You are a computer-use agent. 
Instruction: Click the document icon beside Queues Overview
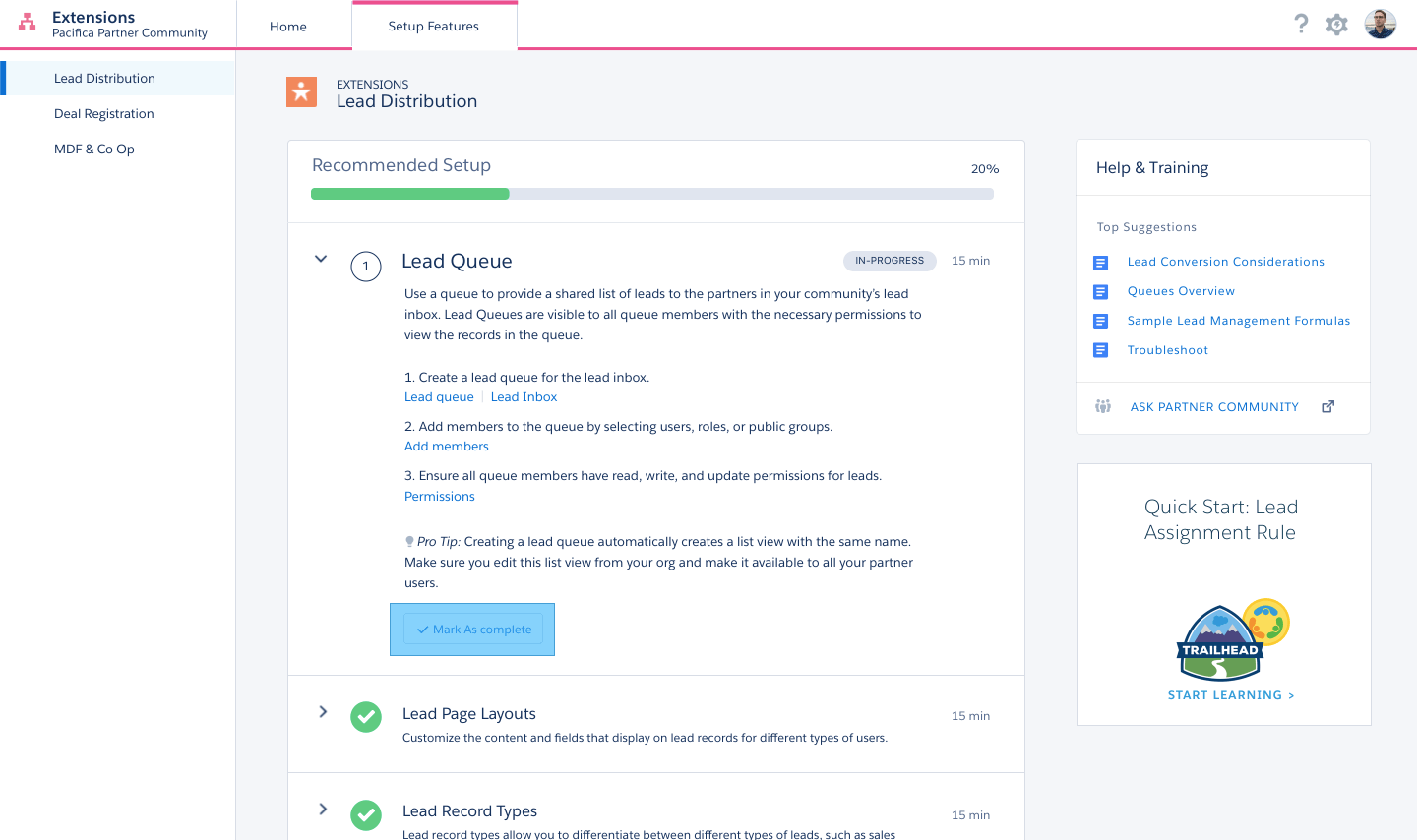1101,292
